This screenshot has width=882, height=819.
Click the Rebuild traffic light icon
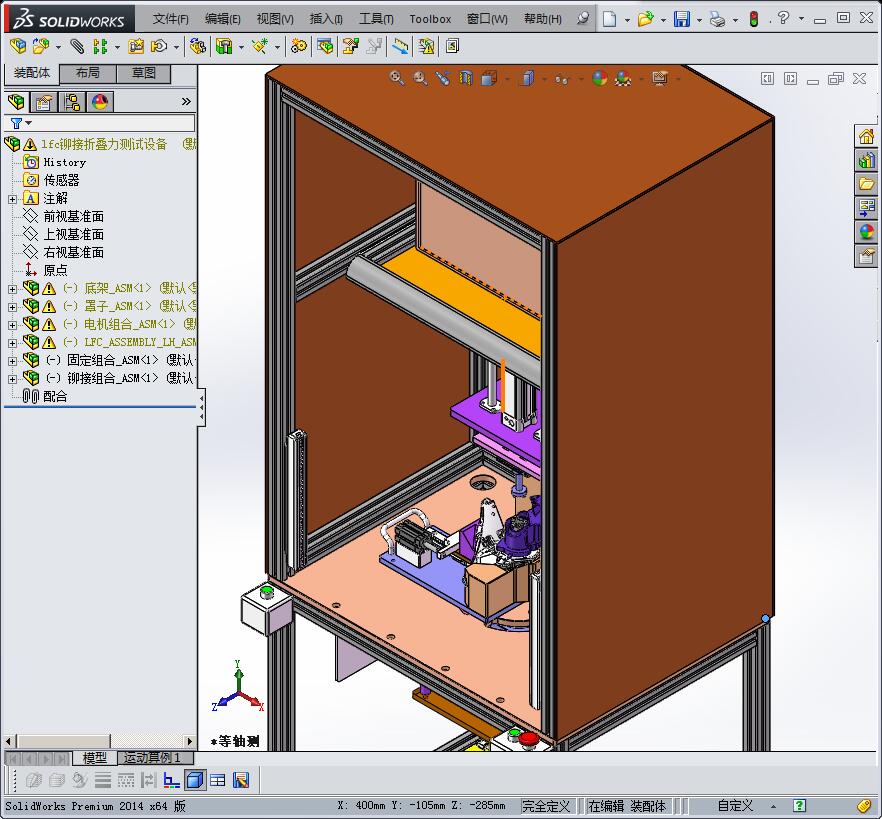tap(754, 19)
